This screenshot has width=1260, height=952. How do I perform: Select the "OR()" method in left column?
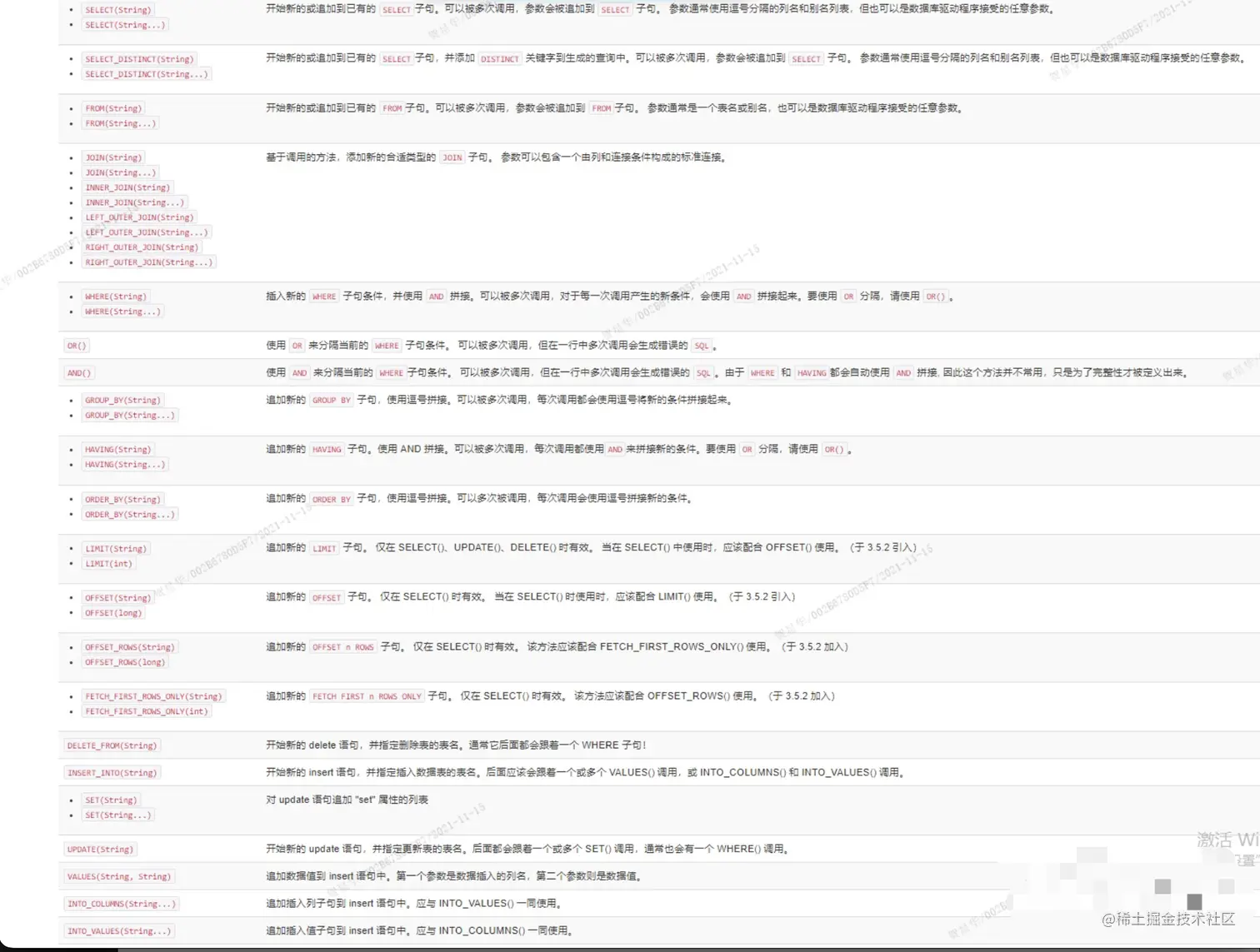coord(77,346)
